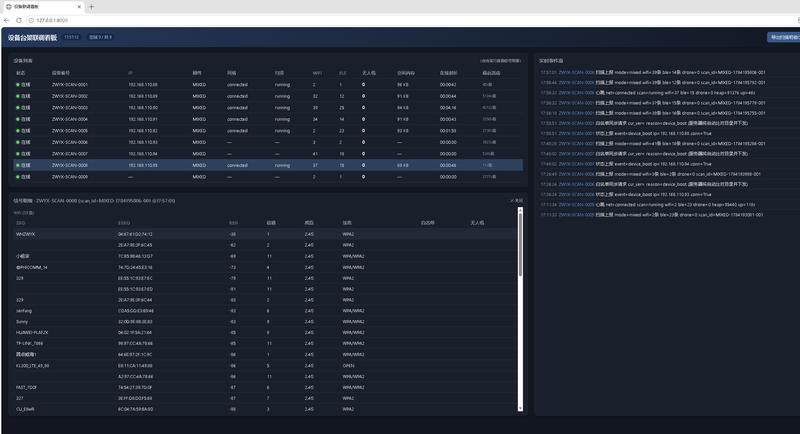The width and height of the screenshot is (800, 434).
Task: Select the Sunny WiFi row
Action: coord(265,322)
